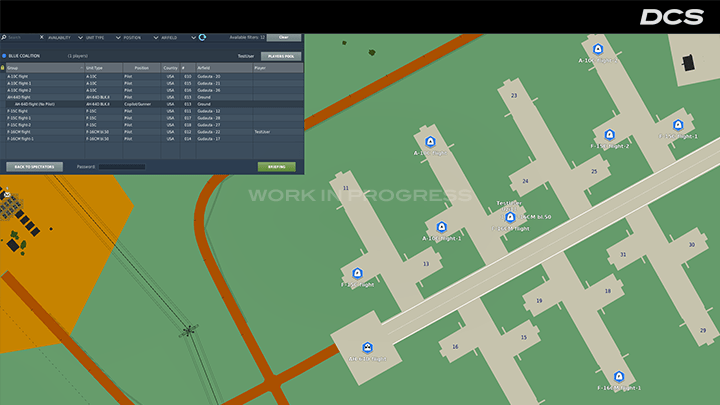This screenshot has width=720, height=405.
Task: Open the Players Pool button
Action: pos(280,56)
